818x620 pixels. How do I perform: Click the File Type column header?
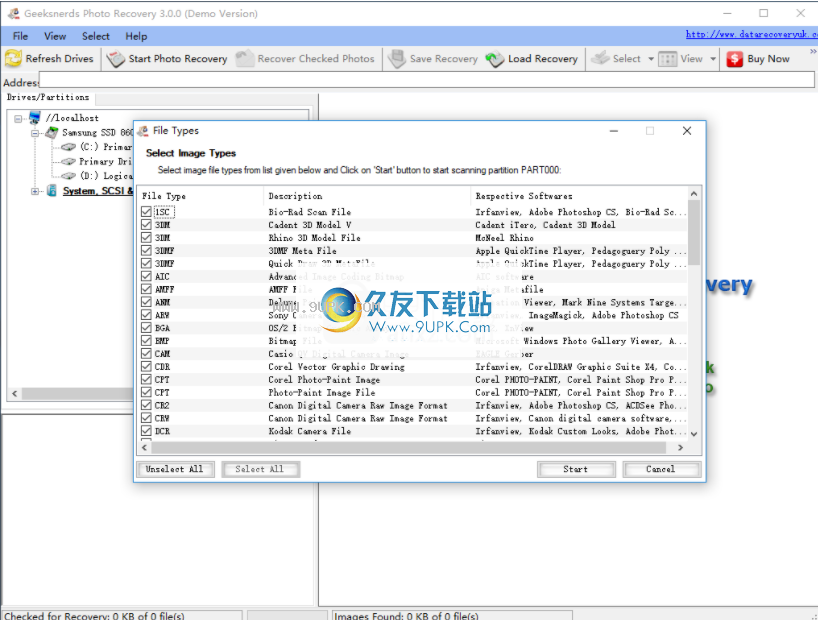point(201,196)
